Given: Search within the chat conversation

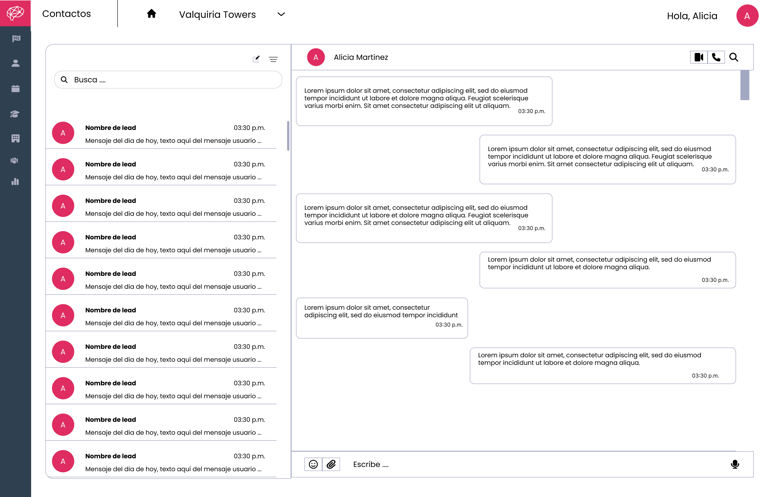Looking at the screenshot, I should tap(734, 57).
